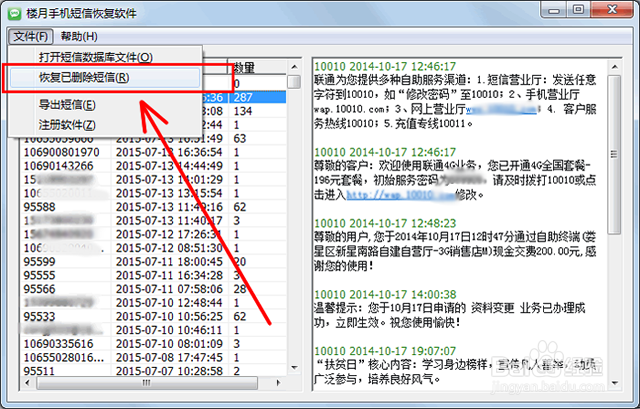Click the count cell 63
The width and height of the screenshot is (640, 409).
click(x=240, y=138)
